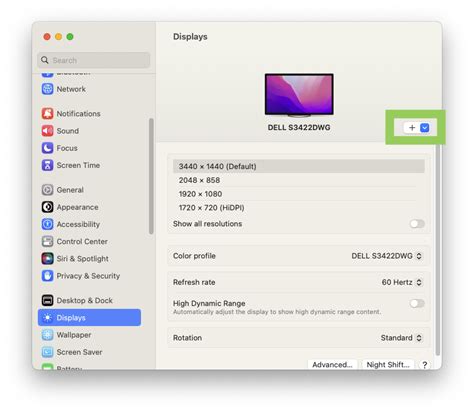Open Network settings from the sidebar icon
474x412 pixels.
point(47,89)
